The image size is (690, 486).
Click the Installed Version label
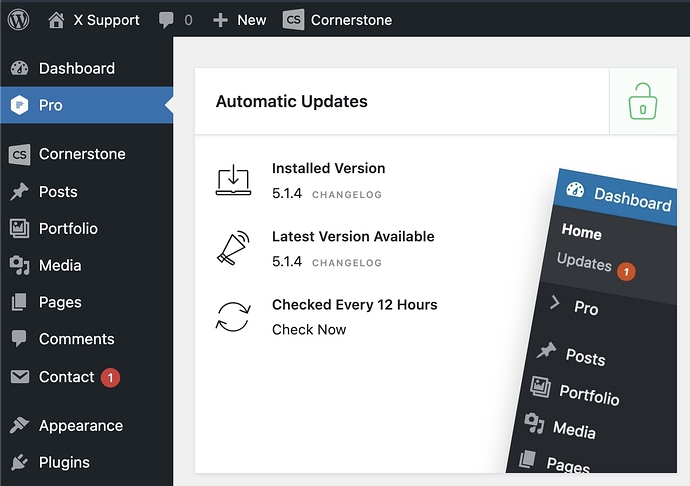click(x=328, y=168)
